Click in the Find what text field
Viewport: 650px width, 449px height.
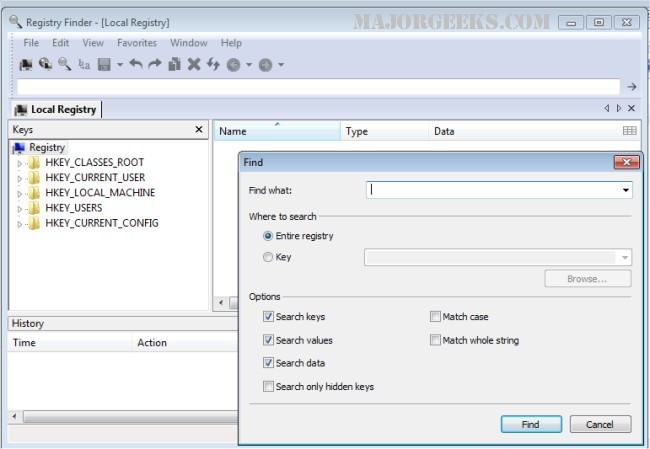tap(494, 189)
